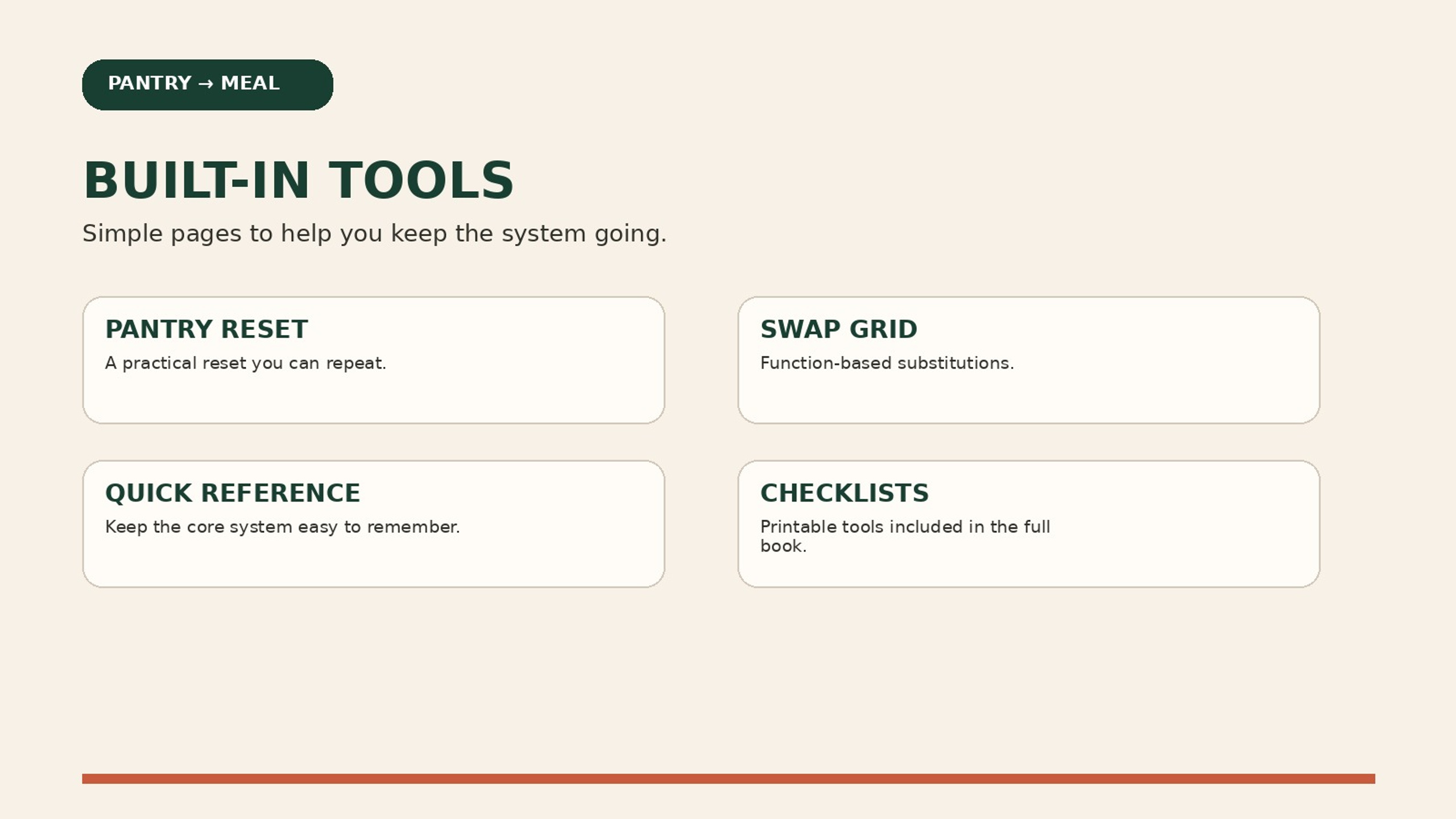
Task: Open the QUICK REFERENCE card title
Action: [233, 493]
